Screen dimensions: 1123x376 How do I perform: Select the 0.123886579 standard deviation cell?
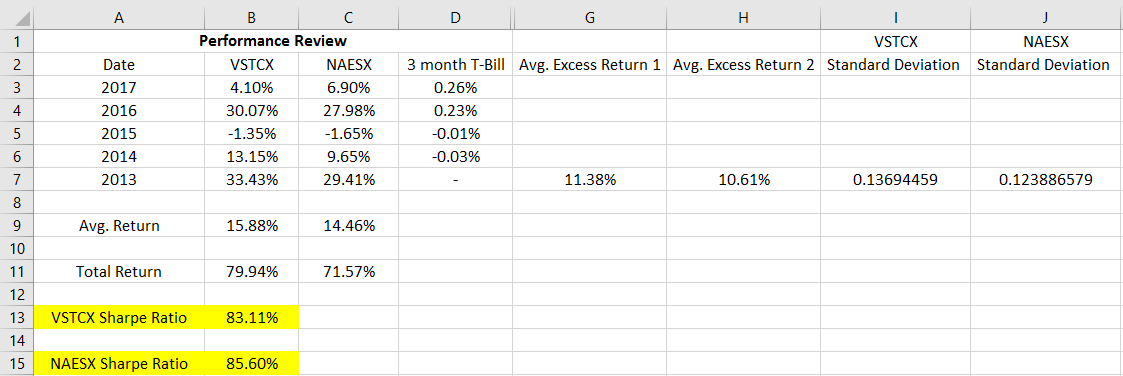coord(1046,180)
